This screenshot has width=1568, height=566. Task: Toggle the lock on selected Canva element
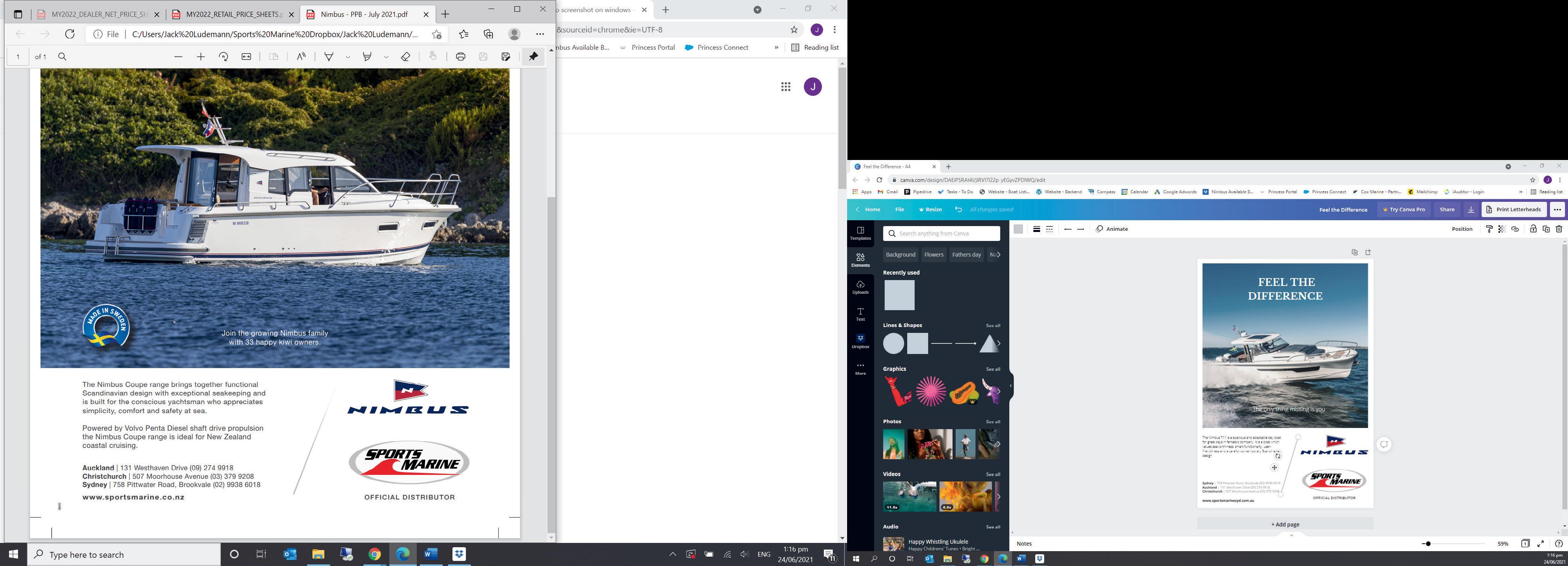point(1533,229)
